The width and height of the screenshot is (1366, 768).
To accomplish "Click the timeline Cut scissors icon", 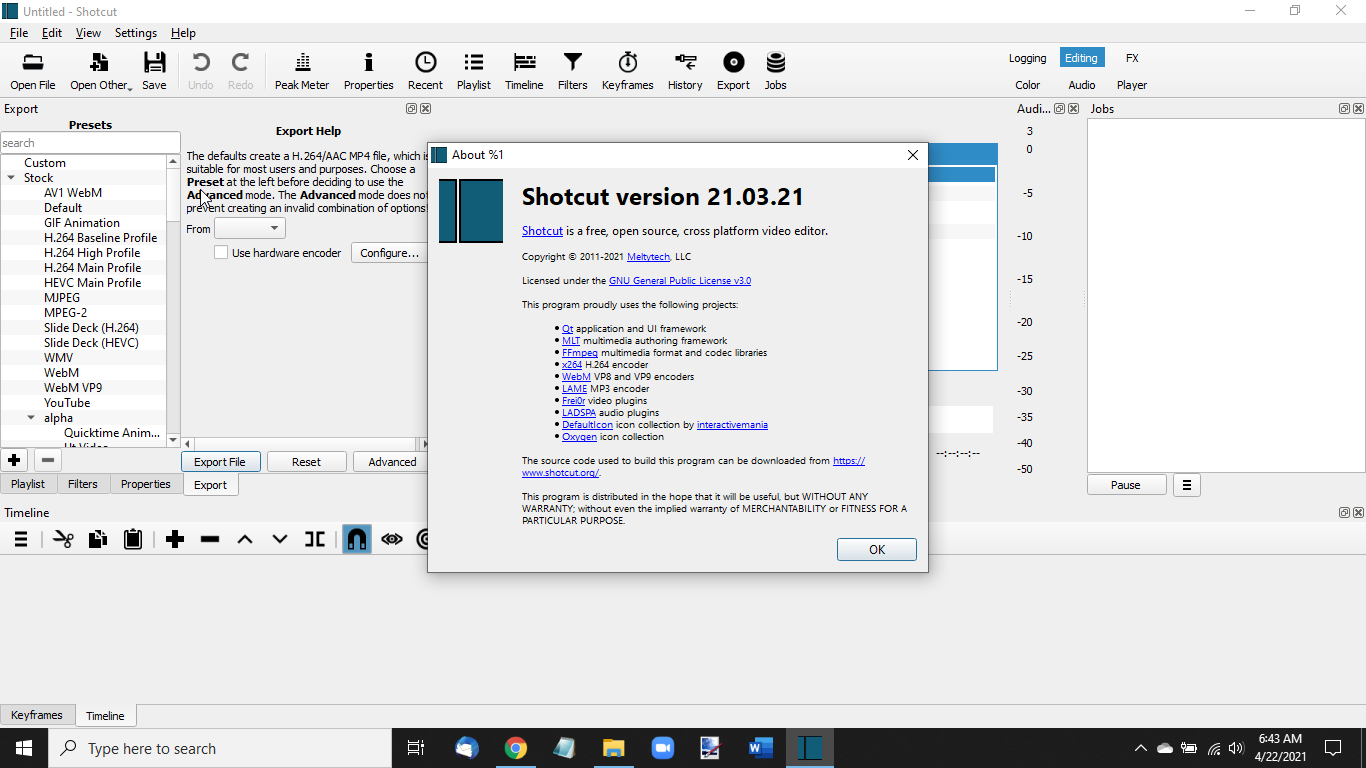I will (63, 540).
